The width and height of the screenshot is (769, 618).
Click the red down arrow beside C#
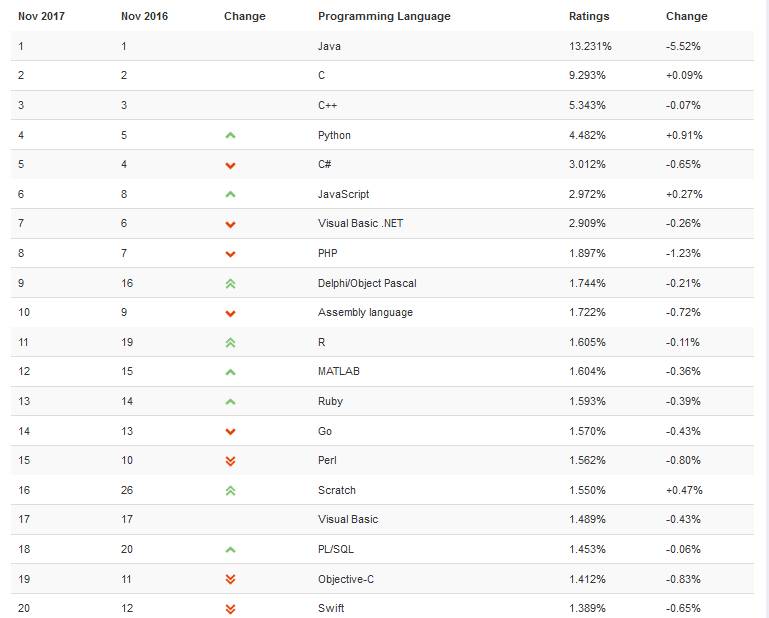230,165
